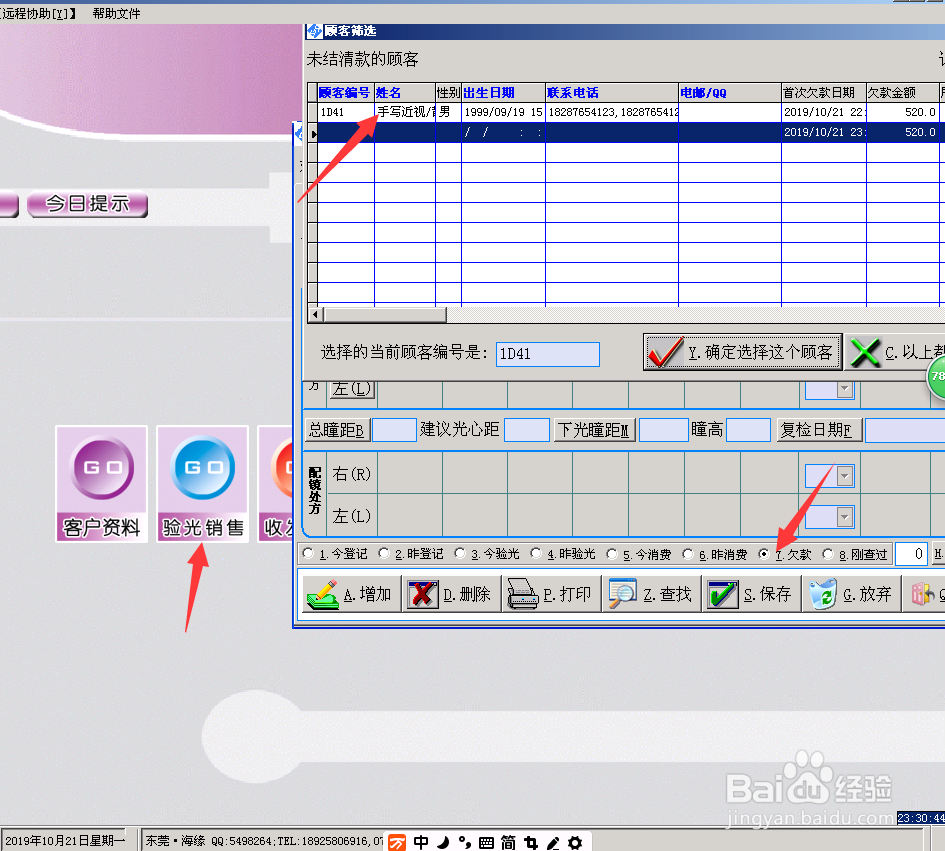Click the upper 左(L) button
The height and width of the screenshot is (851, 945).
pos(352,389)
